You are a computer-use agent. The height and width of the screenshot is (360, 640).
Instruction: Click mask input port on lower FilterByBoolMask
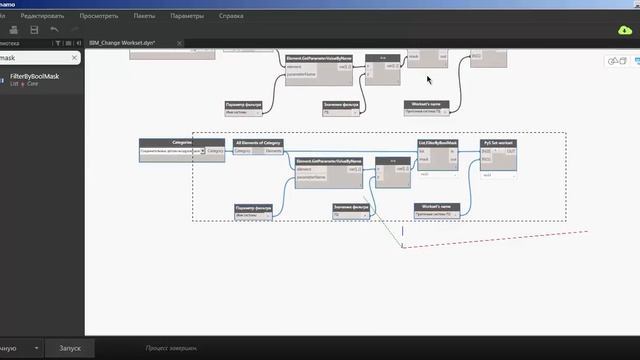pos(424,159)
